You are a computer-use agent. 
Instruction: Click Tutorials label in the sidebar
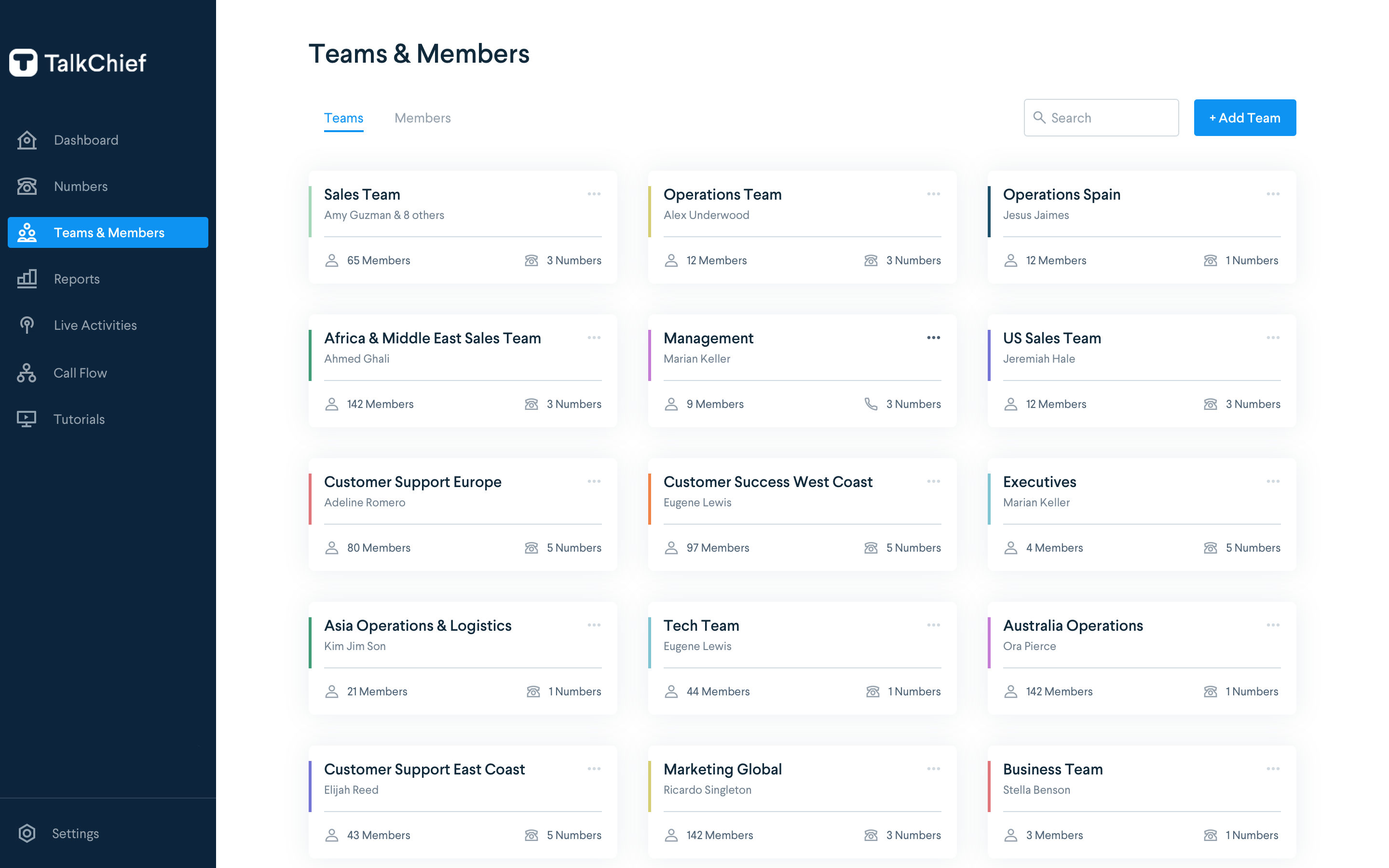tap(79, 419)
